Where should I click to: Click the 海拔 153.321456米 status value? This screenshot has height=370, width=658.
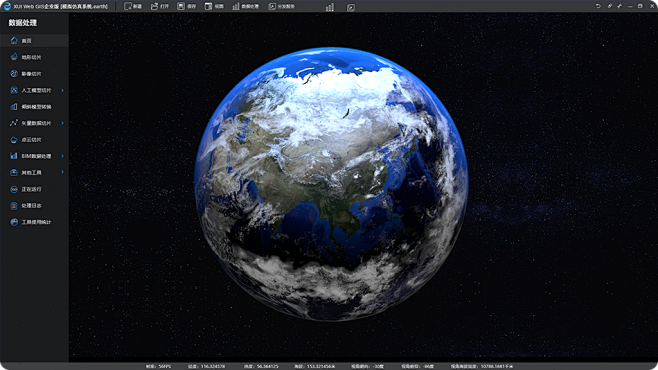(x=314, y=366)
